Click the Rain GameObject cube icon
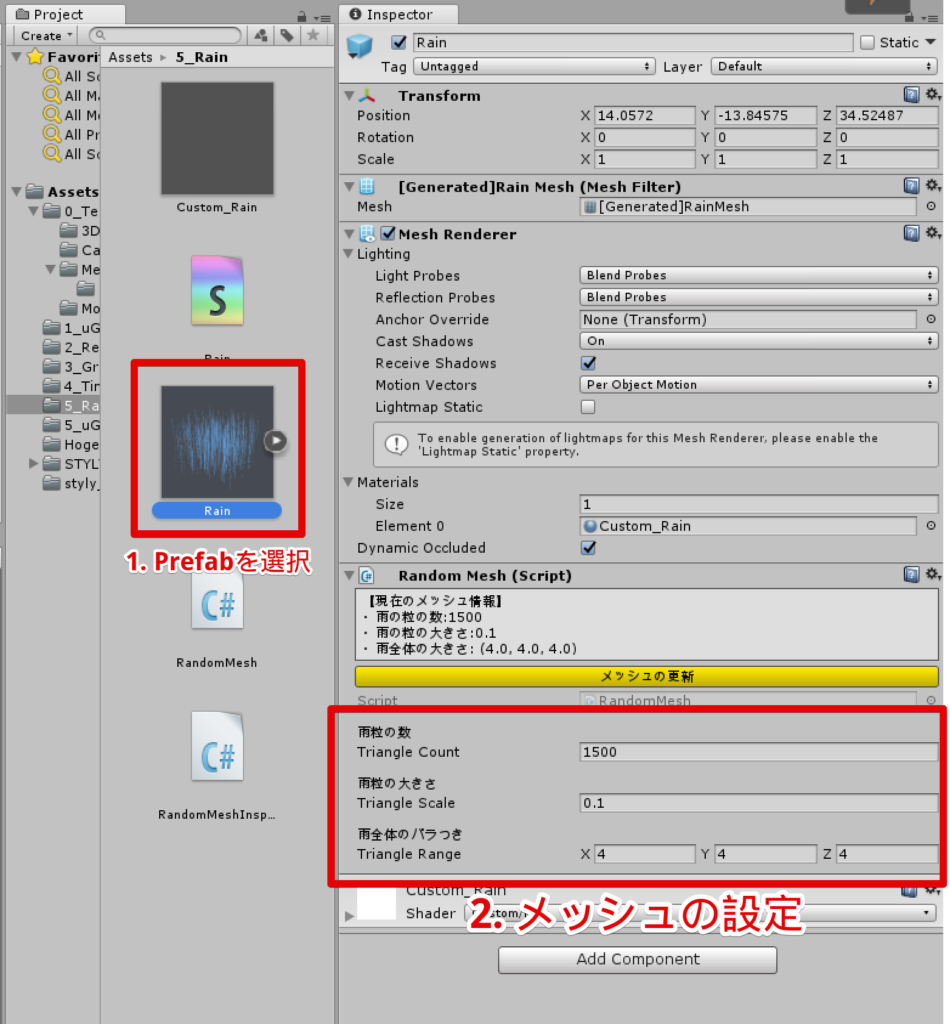 359,47
